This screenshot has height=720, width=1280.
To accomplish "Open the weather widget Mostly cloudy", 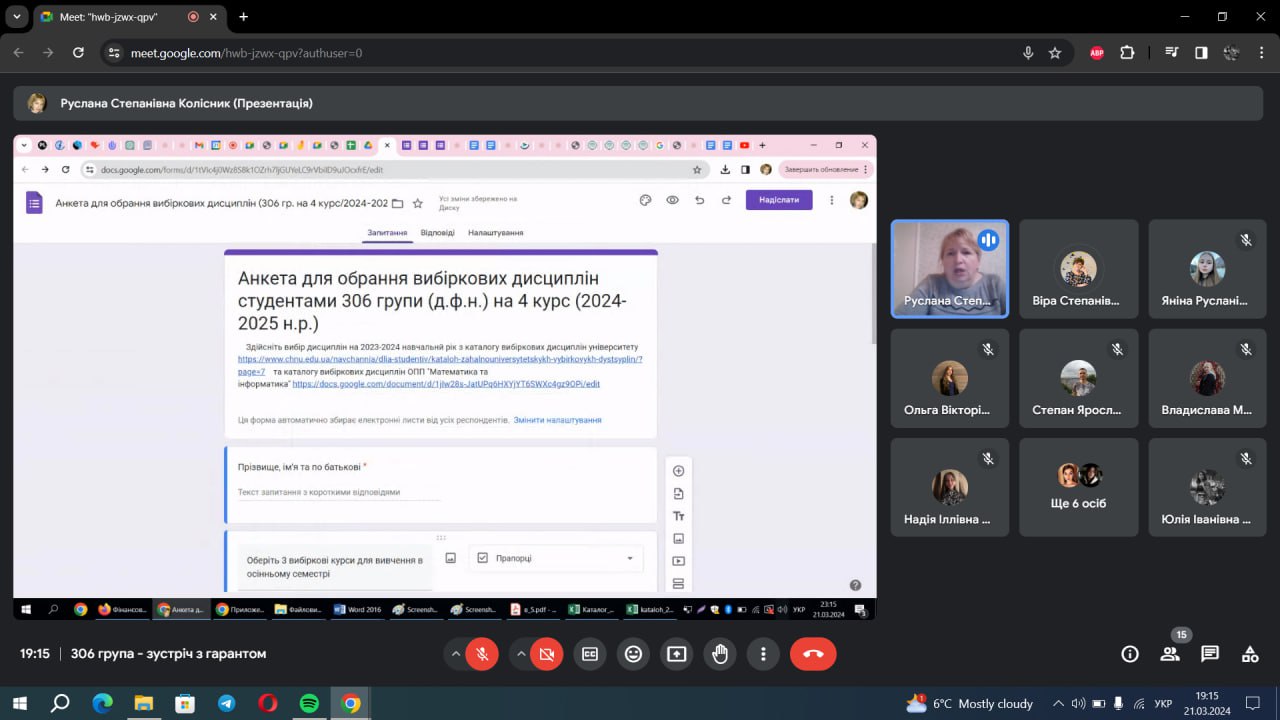I will (969, 703).
